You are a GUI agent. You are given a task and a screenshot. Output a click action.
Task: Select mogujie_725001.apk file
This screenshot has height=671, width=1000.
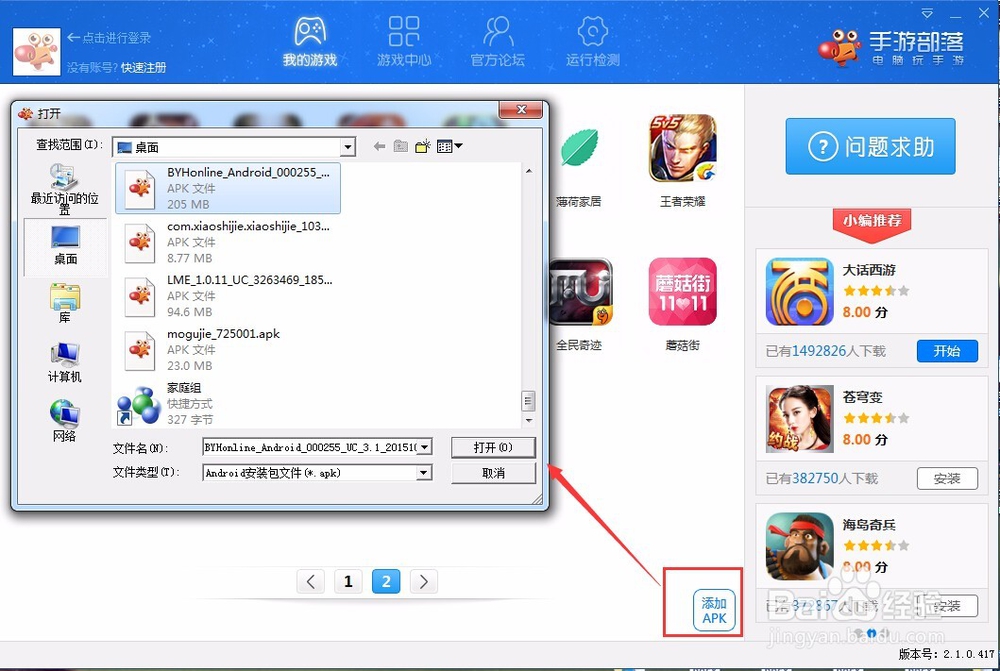tap(228, 350)
